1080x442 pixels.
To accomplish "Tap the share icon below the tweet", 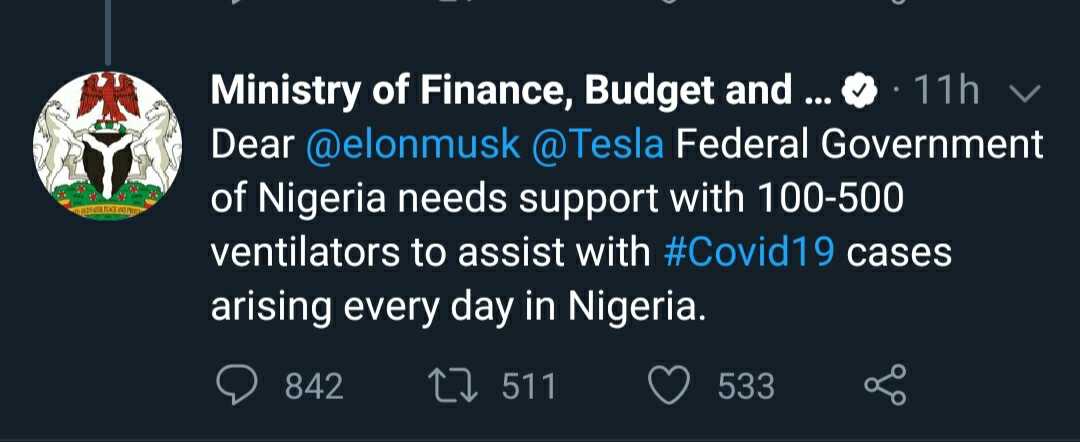I will (x=884, y=385).
